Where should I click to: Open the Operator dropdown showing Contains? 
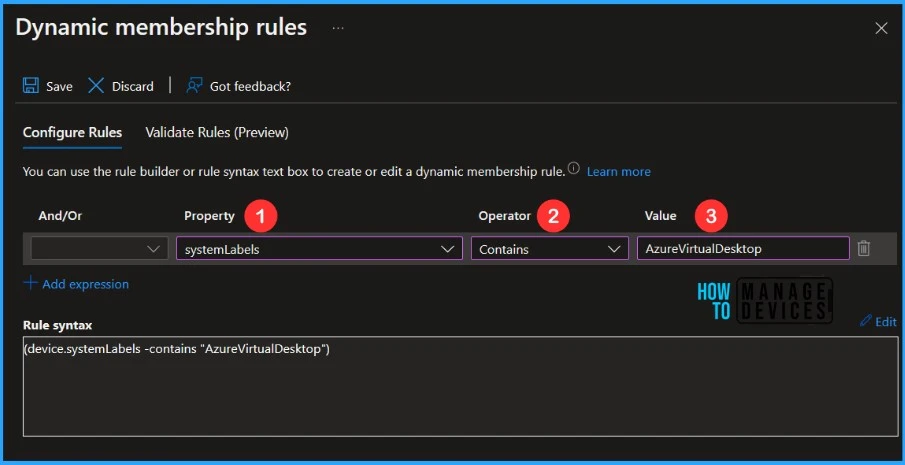(x=549, y=249)
